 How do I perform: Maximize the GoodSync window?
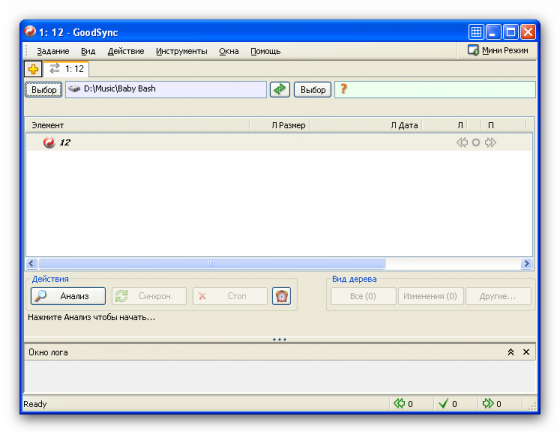[x=511, y=32]
